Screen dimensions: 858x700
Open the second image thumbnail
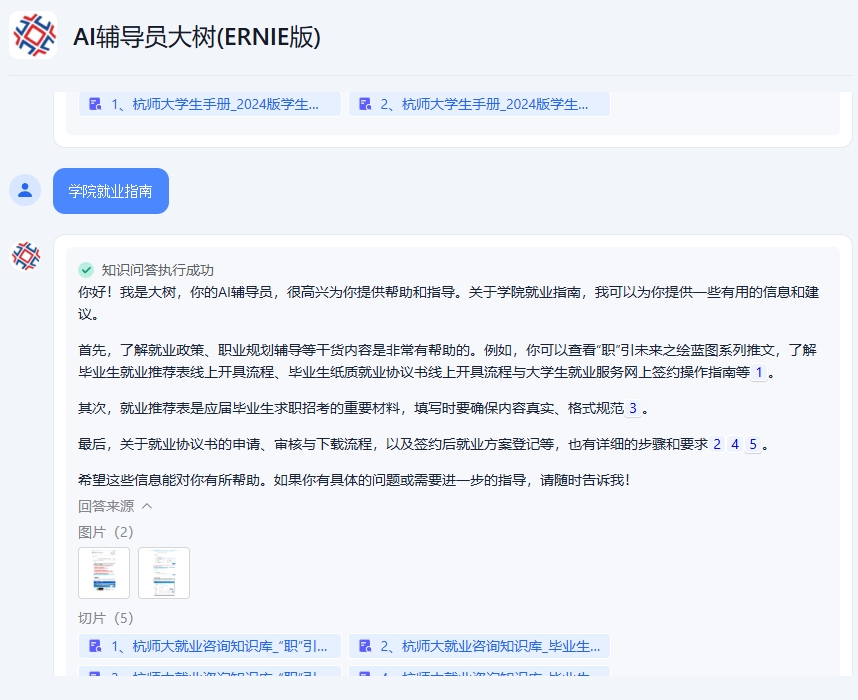[164, 573]
